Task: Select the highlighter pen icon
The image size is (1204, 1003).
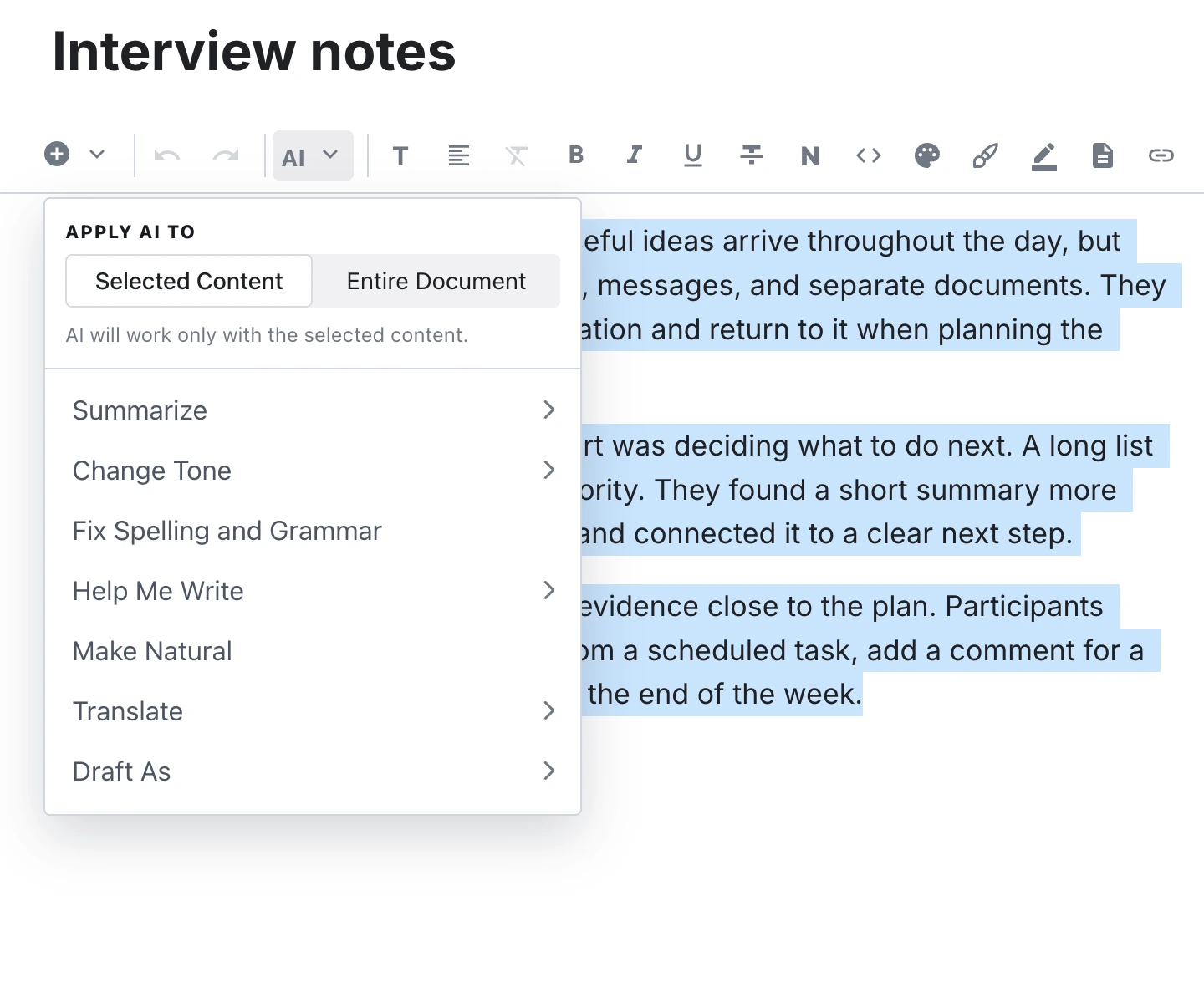Action: tap(1044, 155)
